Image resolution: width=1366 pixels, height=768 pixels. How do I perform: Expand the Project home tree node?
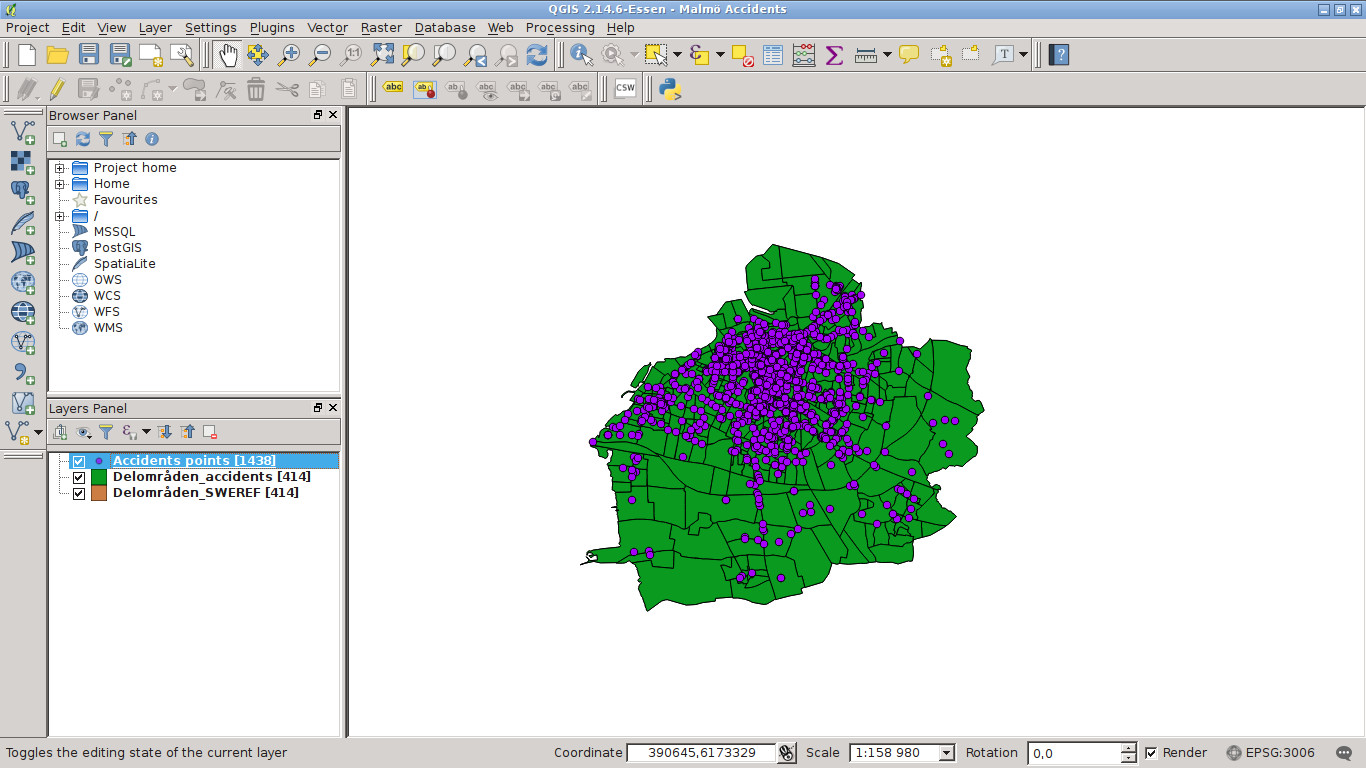[60, 168]
